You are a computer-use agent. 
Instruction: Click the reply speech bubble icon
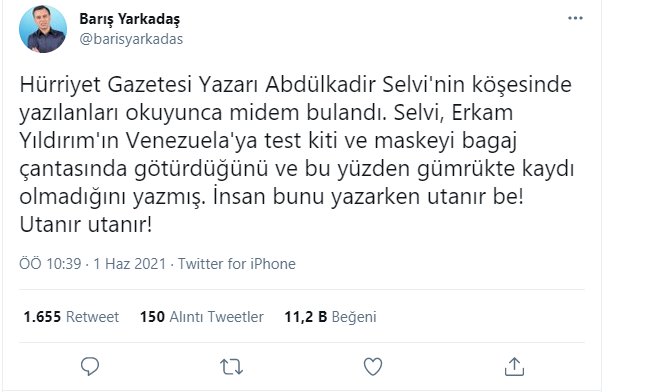click(90, 366)
